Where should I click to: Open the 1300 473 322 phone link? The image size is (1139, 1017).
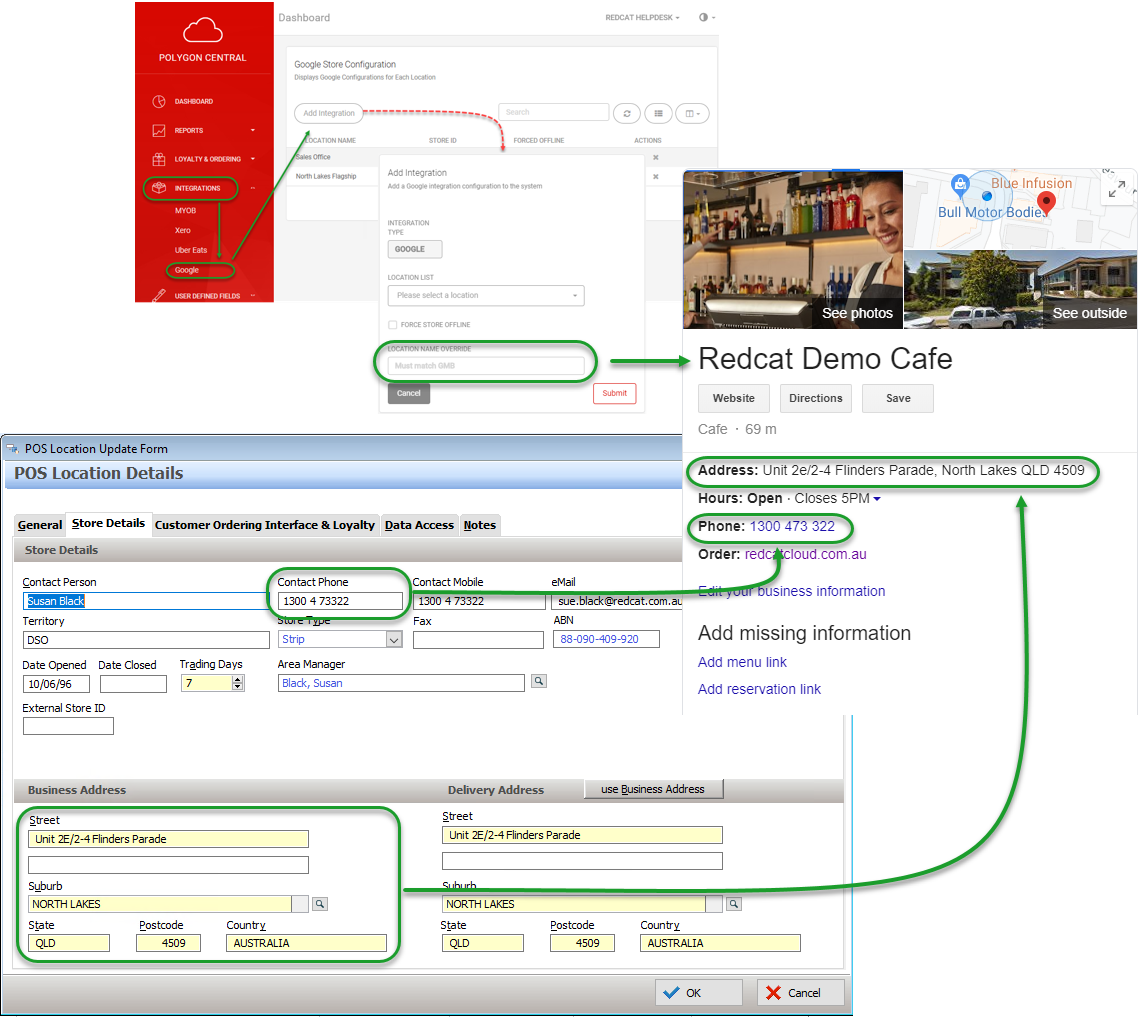pos(792,527)
